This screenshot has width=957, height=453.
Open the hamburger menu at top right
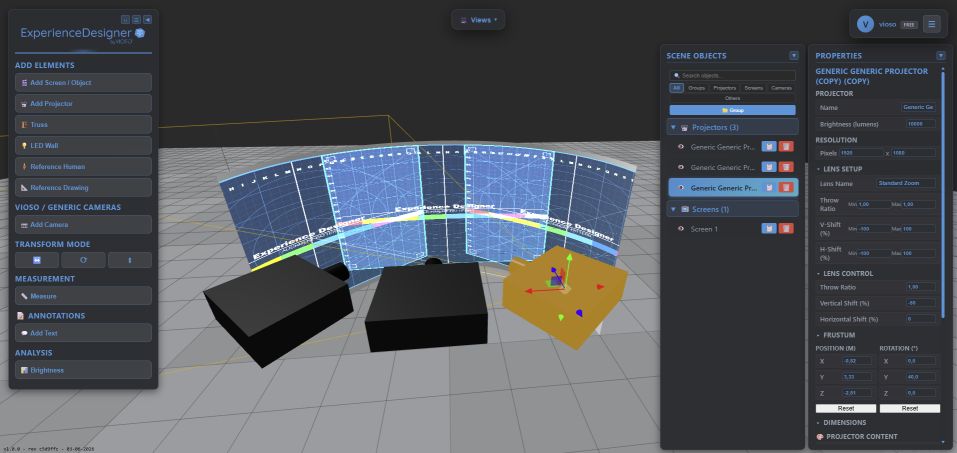[x=931, y=24]
